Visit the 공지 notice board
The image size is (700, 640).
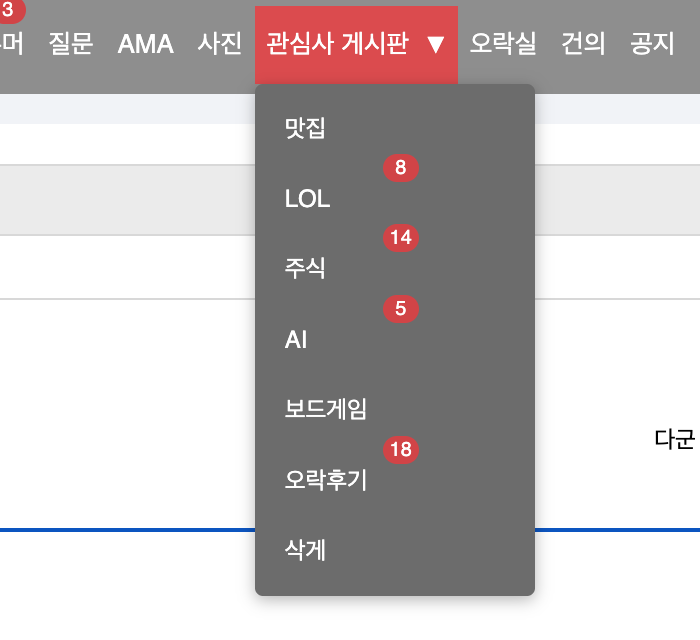(652, 45)
